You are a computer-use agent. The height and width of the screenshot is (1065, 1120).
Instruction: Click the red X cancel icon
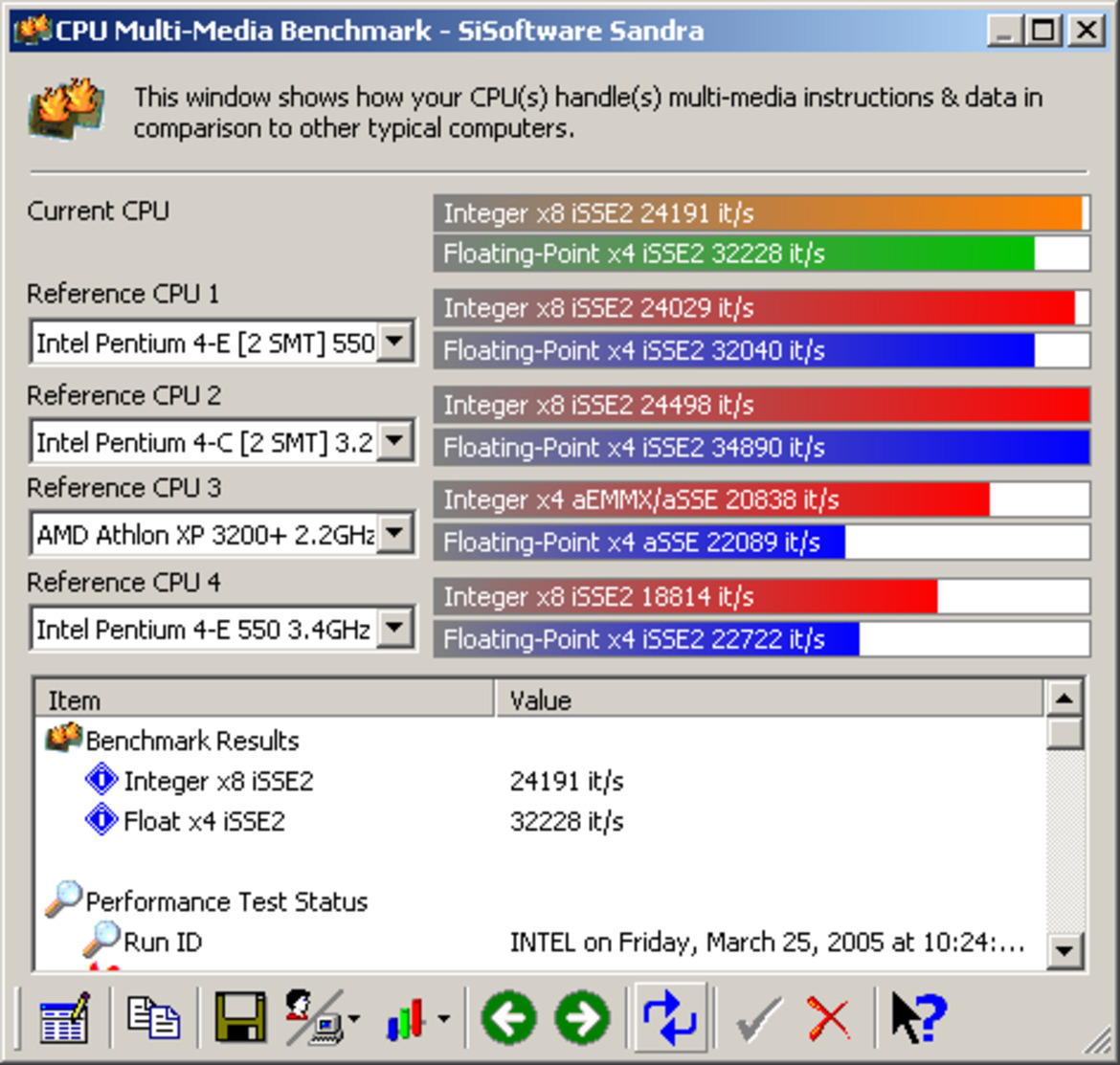[x=829, y=1019]
